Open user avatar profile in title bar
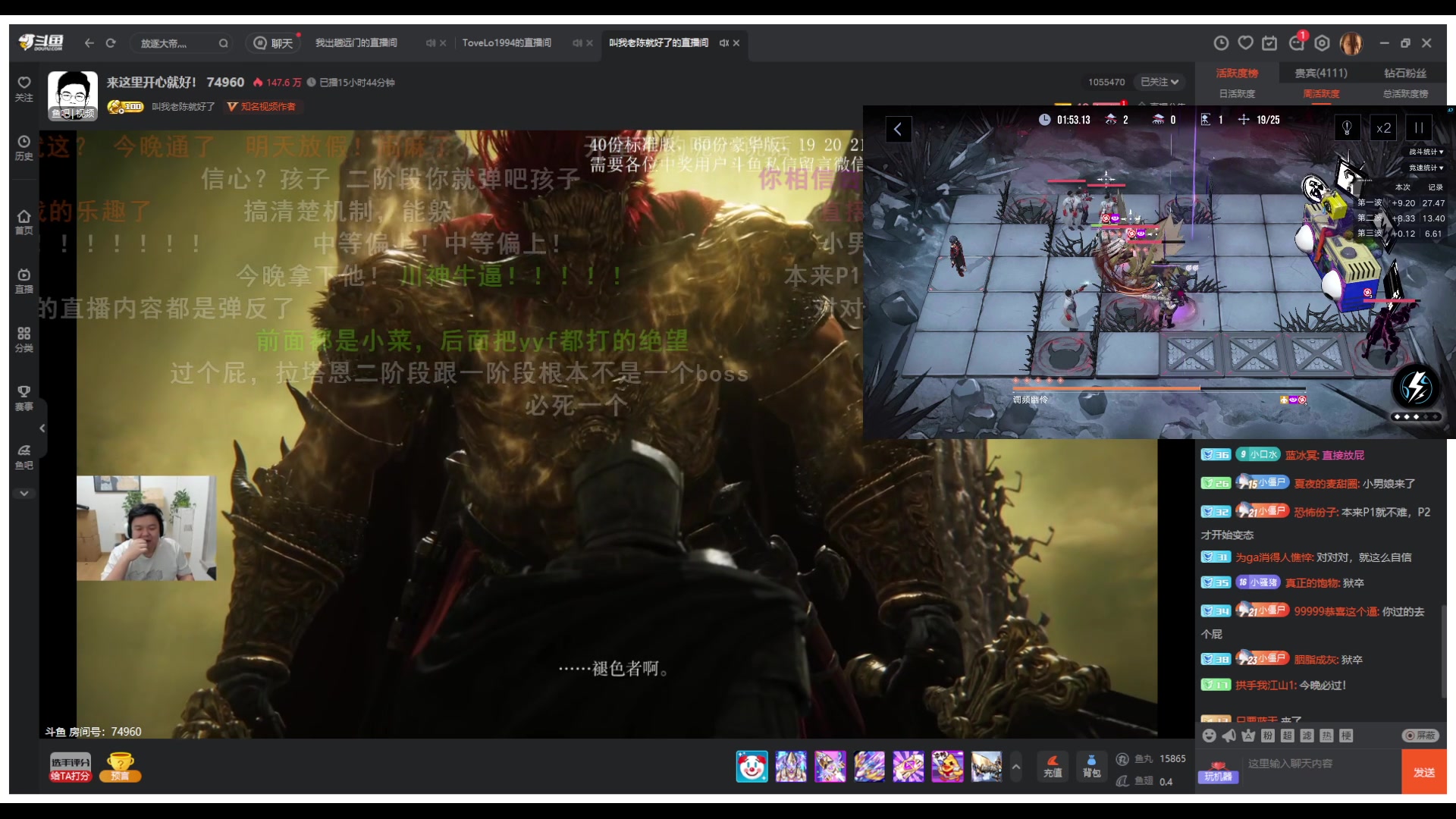 1351,43
